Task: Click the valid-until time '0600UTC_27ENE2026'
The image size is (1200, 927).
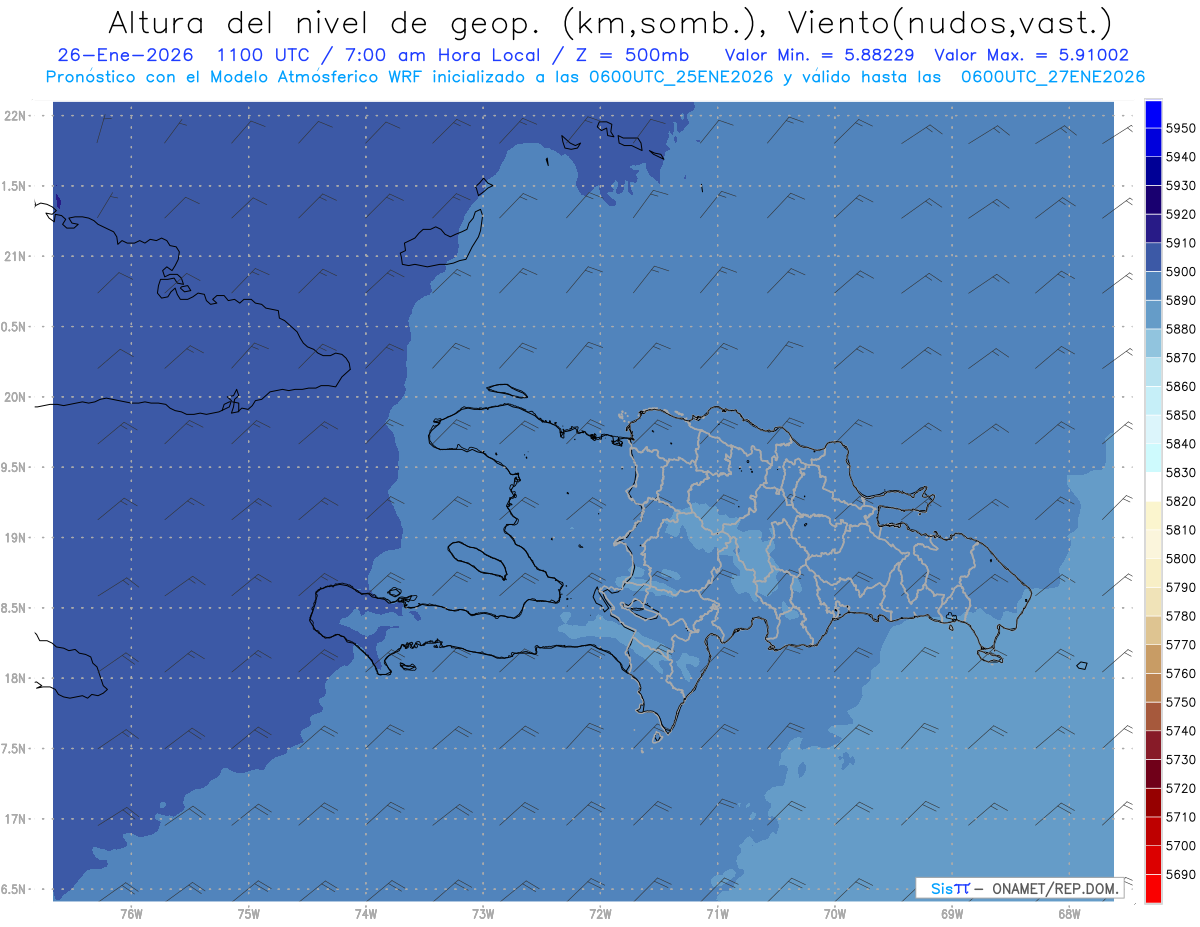Action: [1053, 77]
